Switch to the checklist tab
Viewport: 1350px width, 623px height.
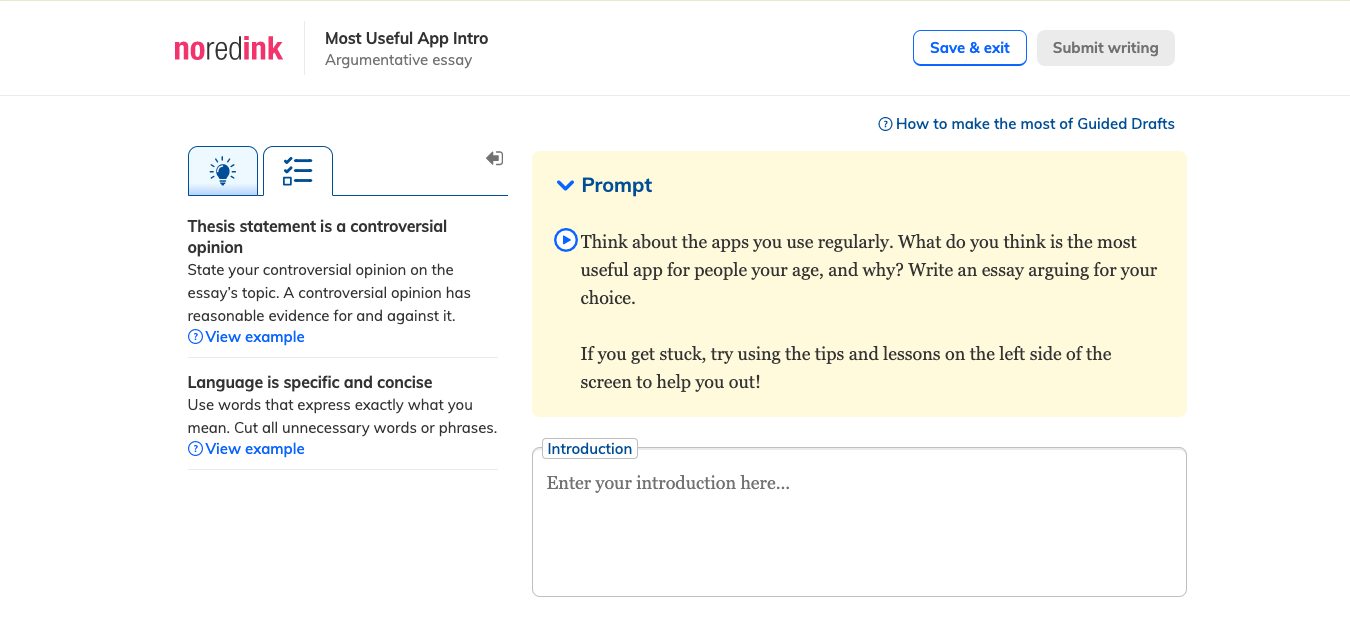[298, 171]
